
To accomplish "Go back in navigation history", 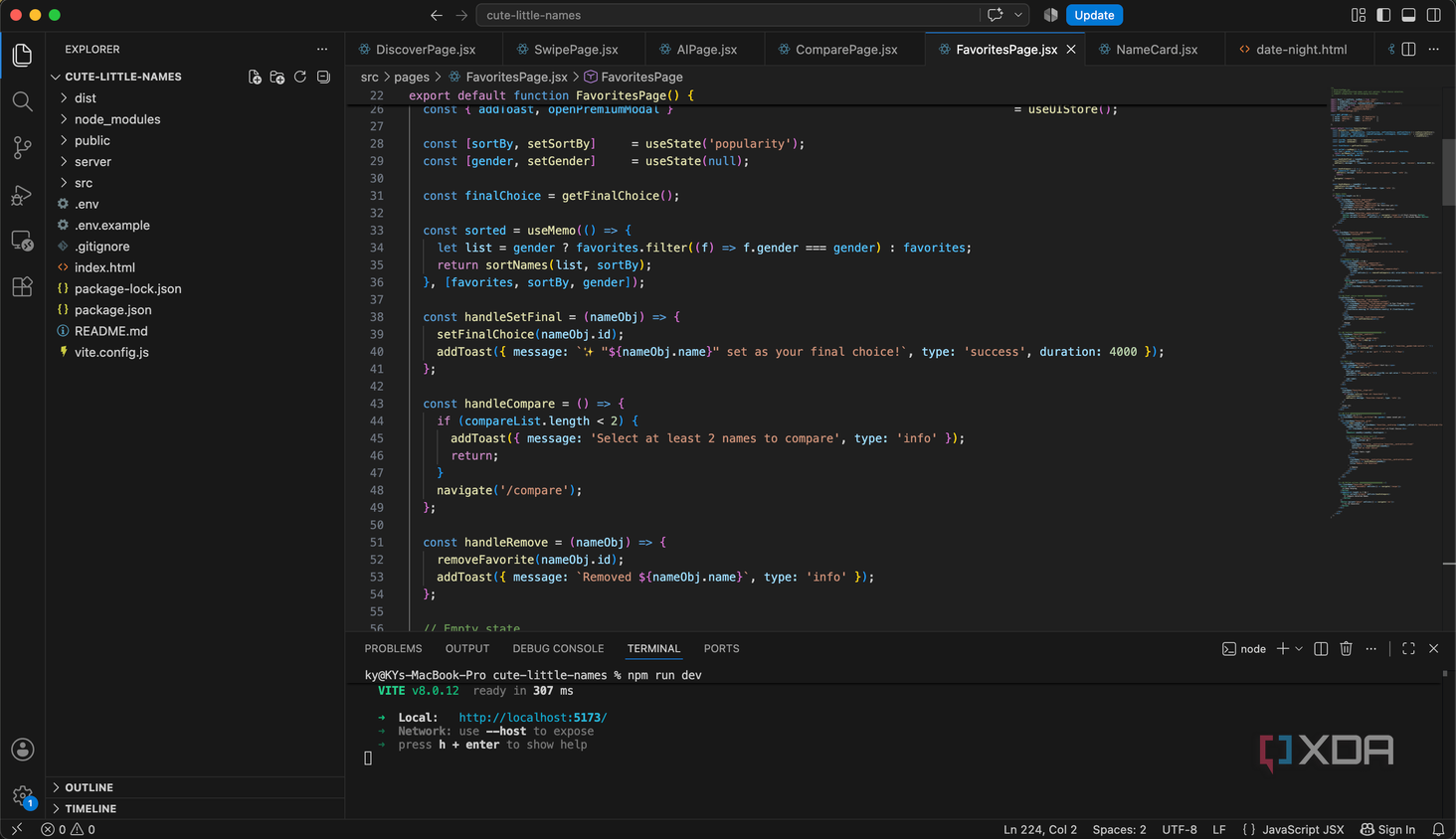I will pyautogui.click(x=436, y=15).
